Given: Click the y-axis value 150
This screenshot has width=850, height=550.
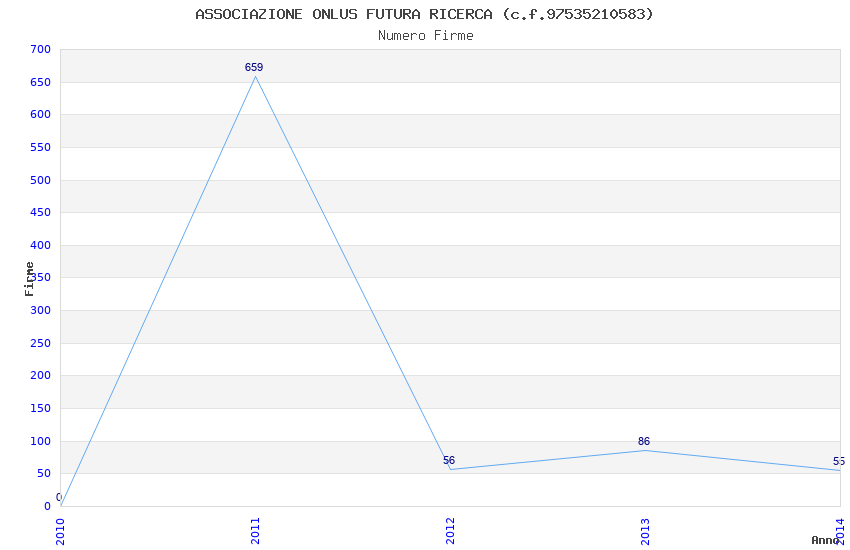Looking at the screenshot, I should [x=41, y=409].
